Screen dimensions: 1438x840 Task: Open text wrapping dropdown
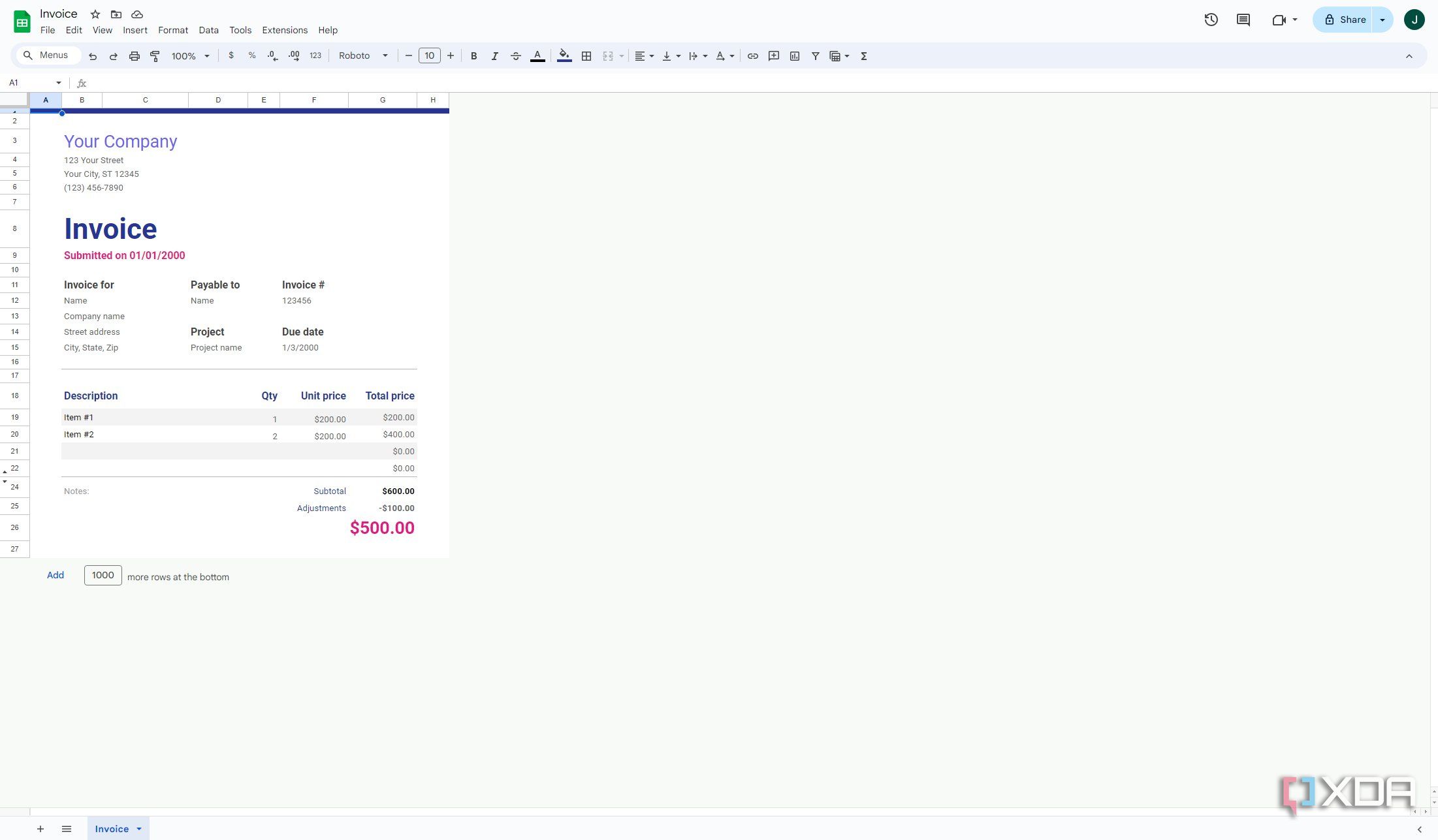tap(697, 56)
